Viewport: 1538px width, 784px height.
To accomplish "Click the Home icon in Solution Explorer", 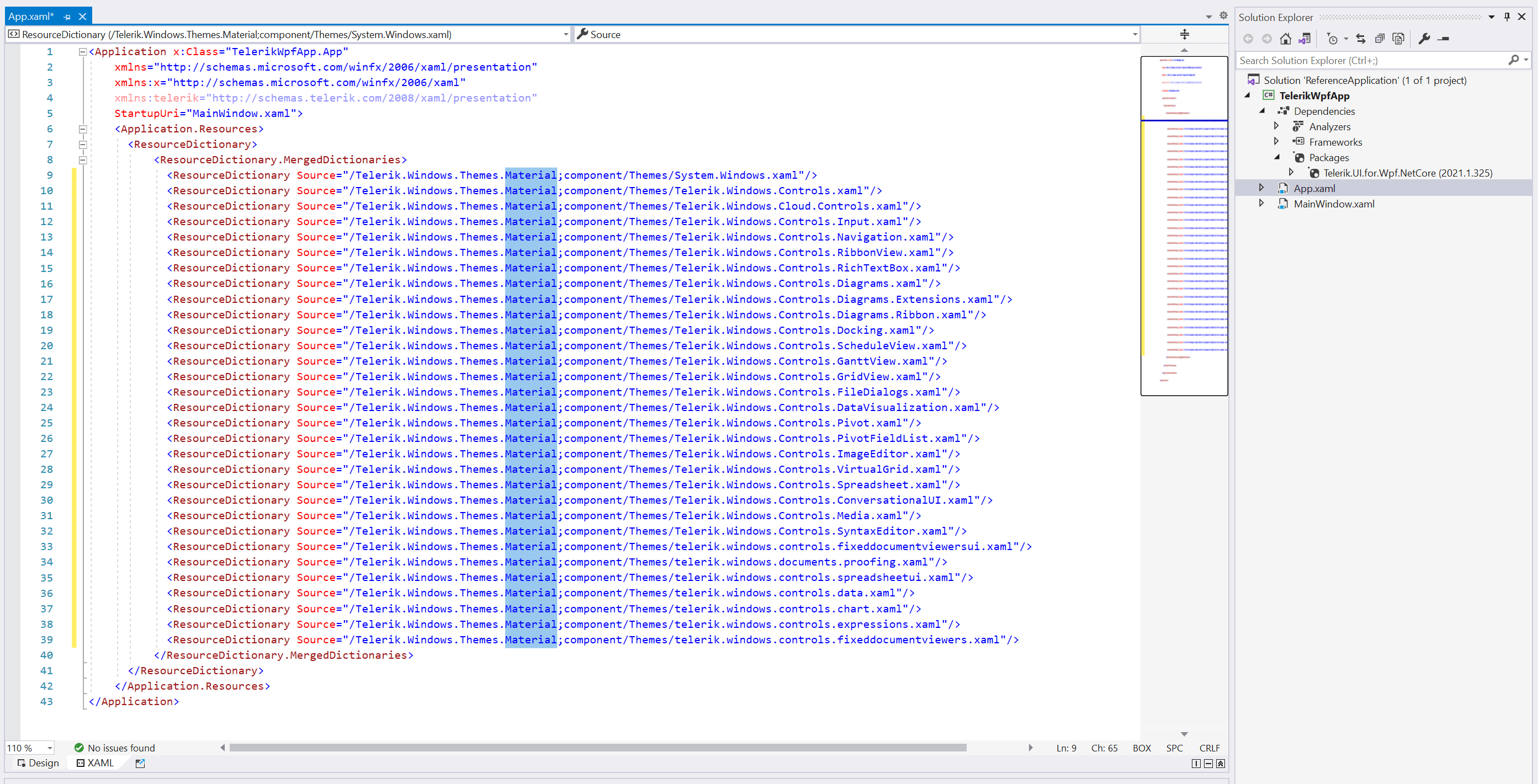I will pyautogui.click(x=1286, y=38).
